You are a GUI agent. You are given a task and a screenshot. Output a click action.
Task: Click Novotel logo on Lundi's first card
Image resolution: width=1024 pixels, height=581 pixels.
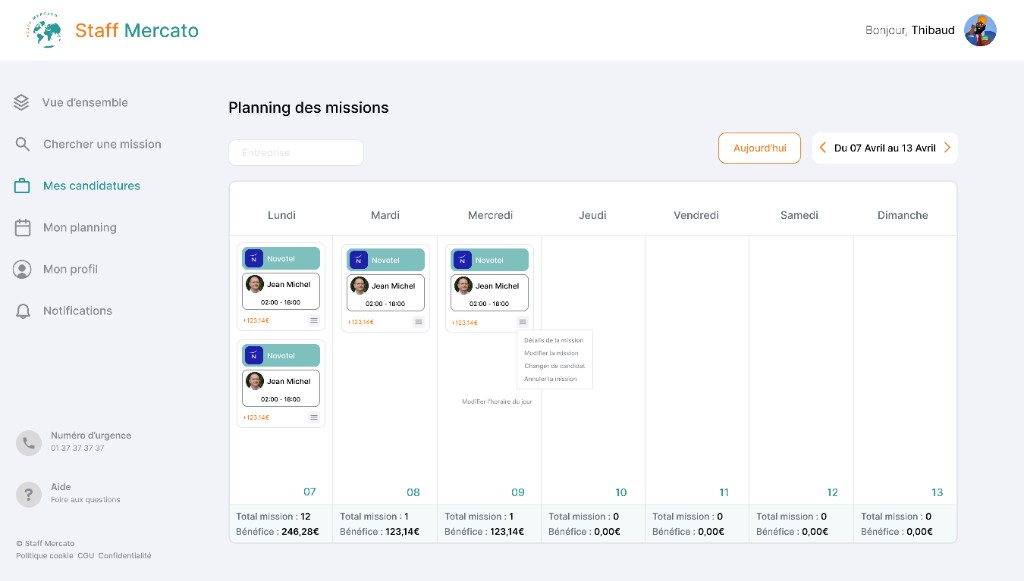click(254, 259)
